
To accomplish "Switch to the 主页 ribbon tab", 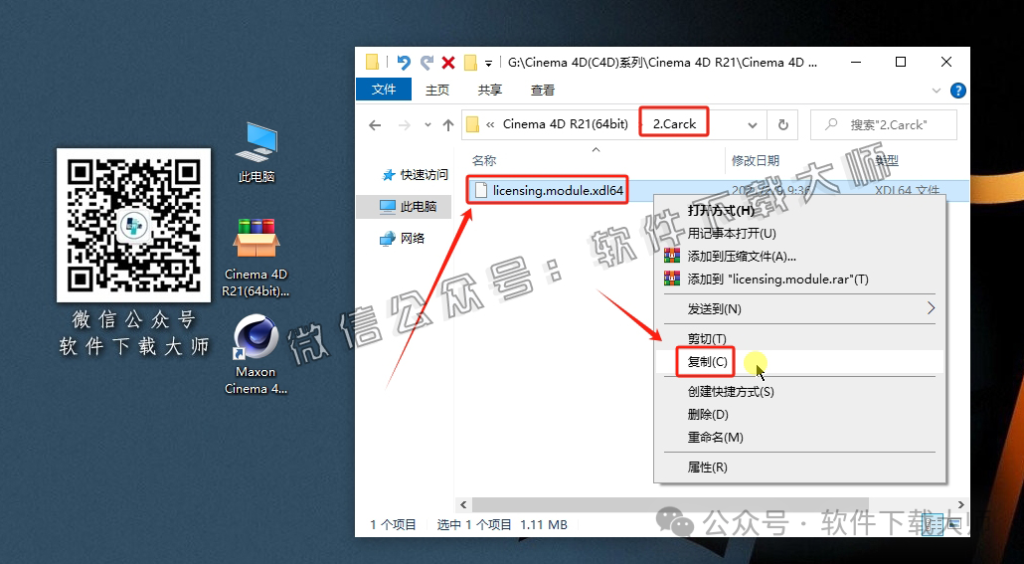I will (437, 90).
